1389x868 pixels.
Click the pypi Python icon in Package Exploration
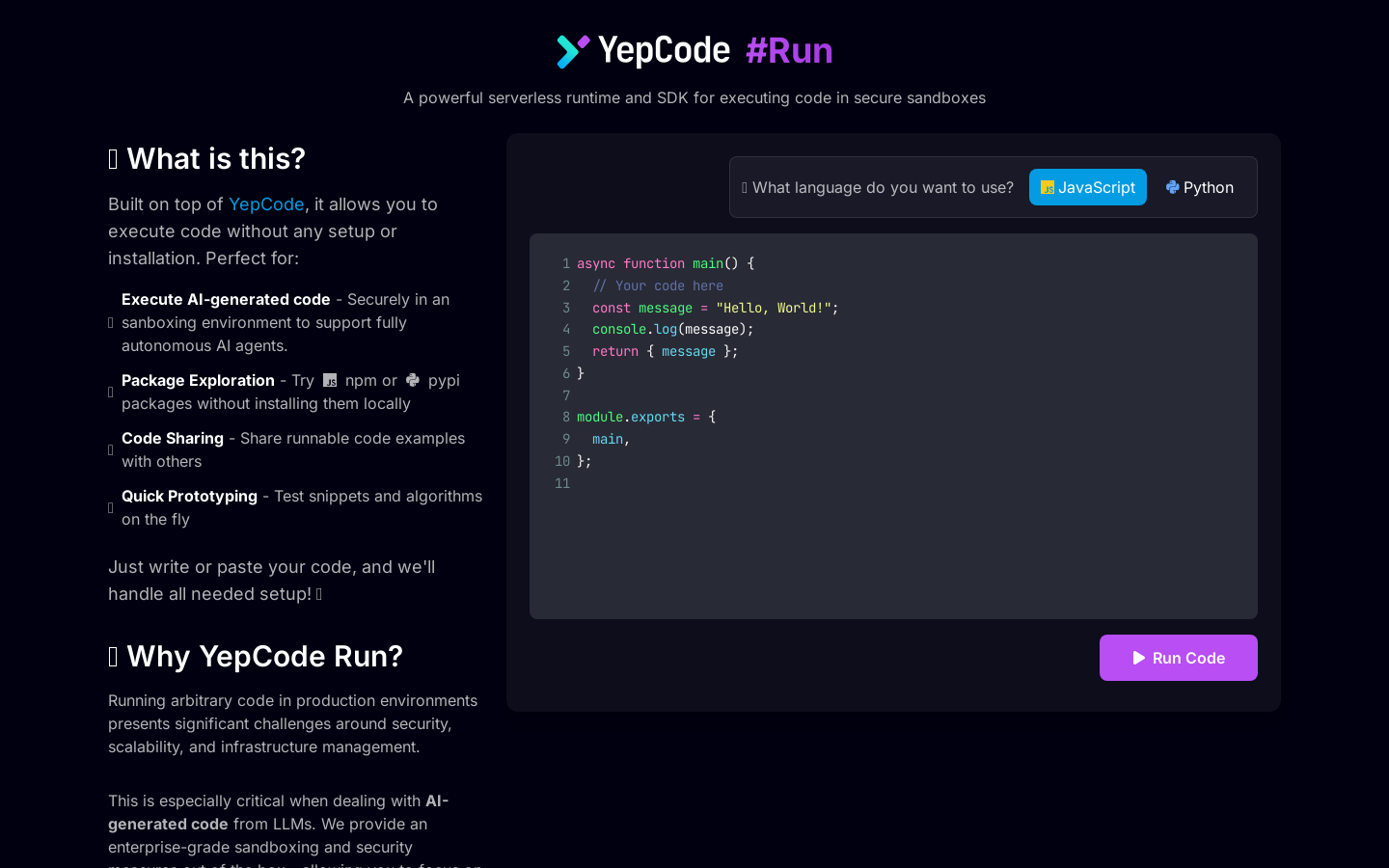[x=413, y=380]
